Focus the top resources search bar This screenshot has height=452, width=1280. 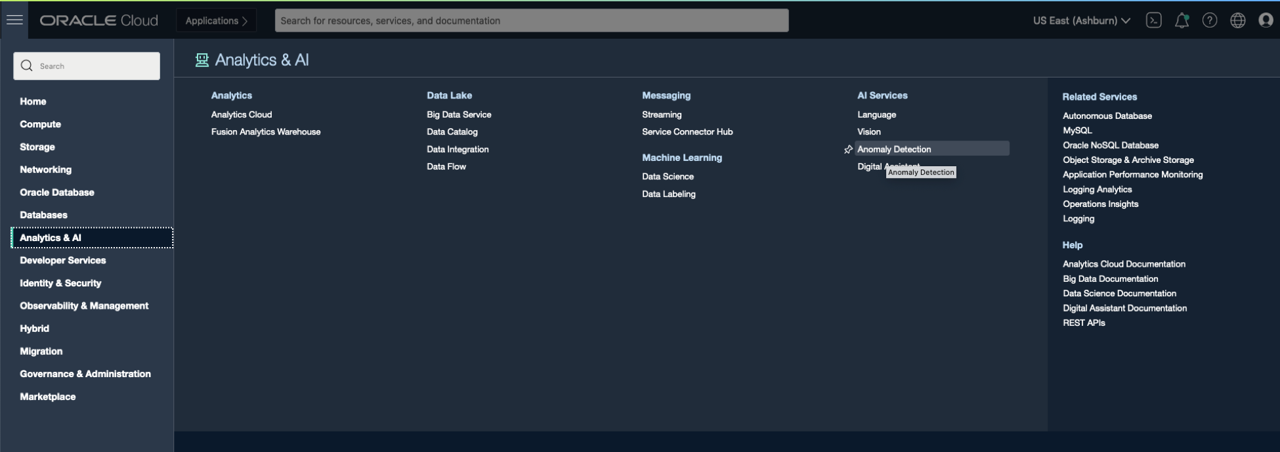pos(532,20)
